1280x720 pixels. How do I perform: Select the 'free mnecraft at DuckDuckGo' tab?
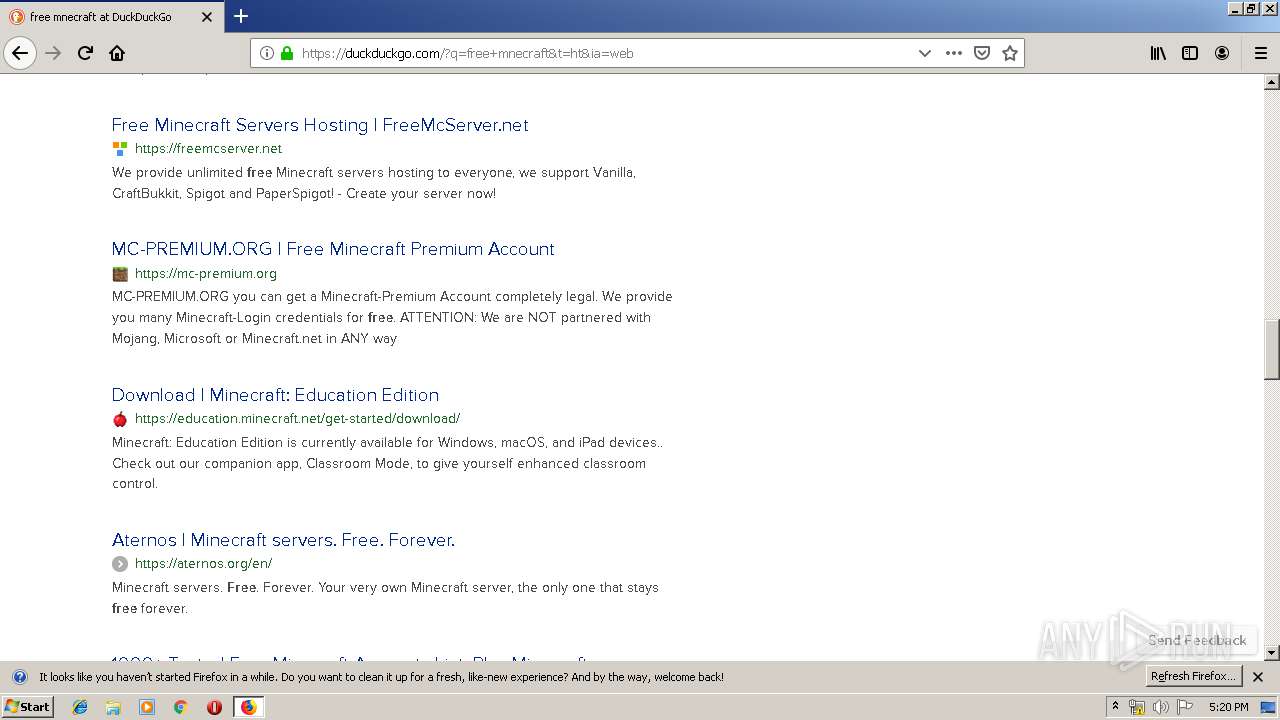[111, 17]
